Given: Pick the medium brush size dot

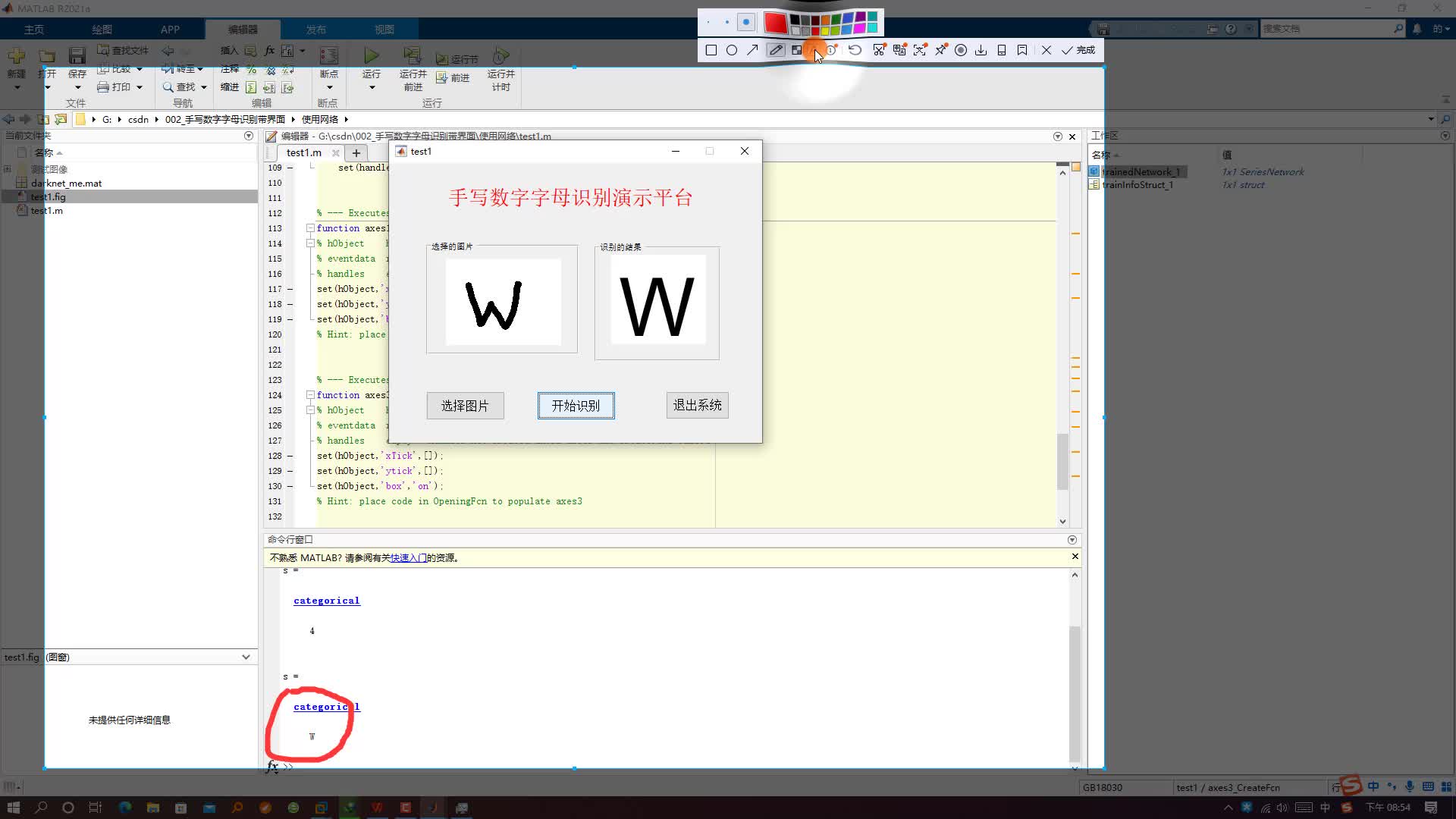Looking at the screenshot, I should click(x=726, y=23).
